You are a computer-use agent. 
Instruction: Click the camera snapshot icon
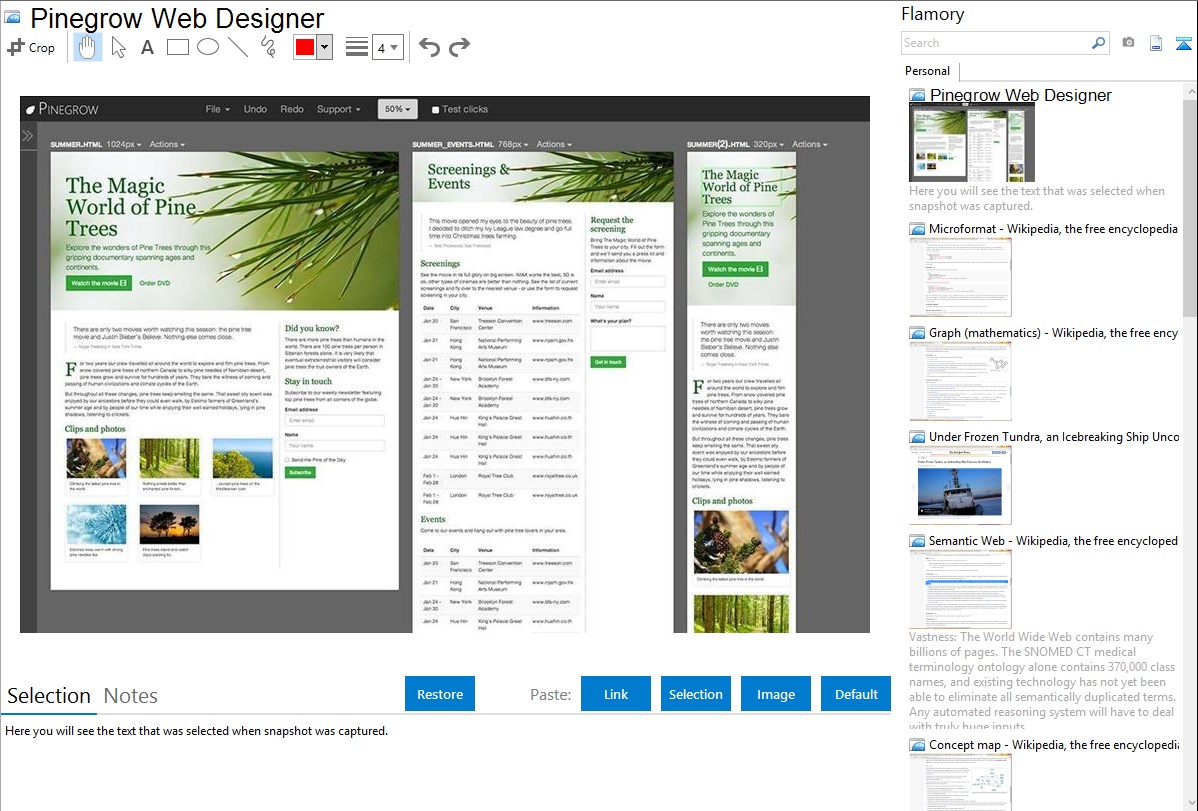(x=1128, y=43)
